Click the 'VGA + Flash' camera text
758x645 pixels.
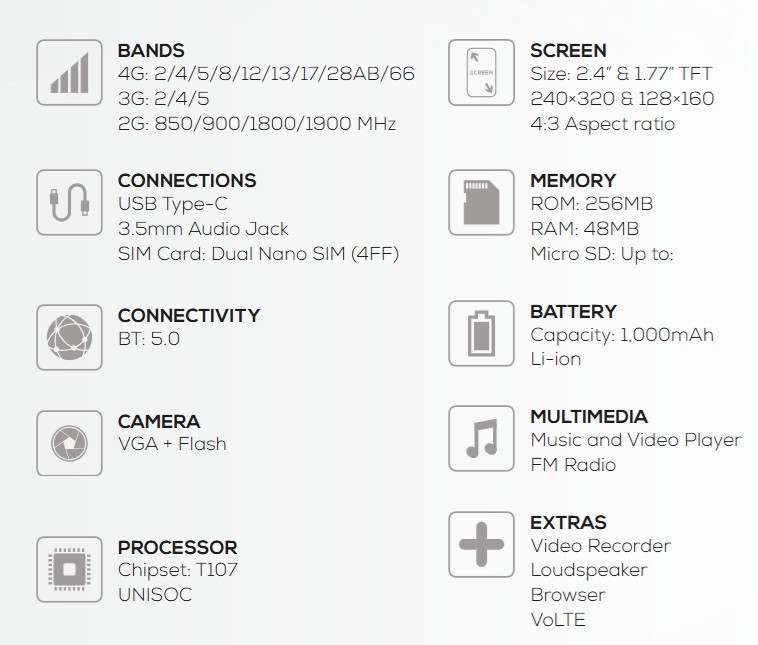click(x=172, y=444)
